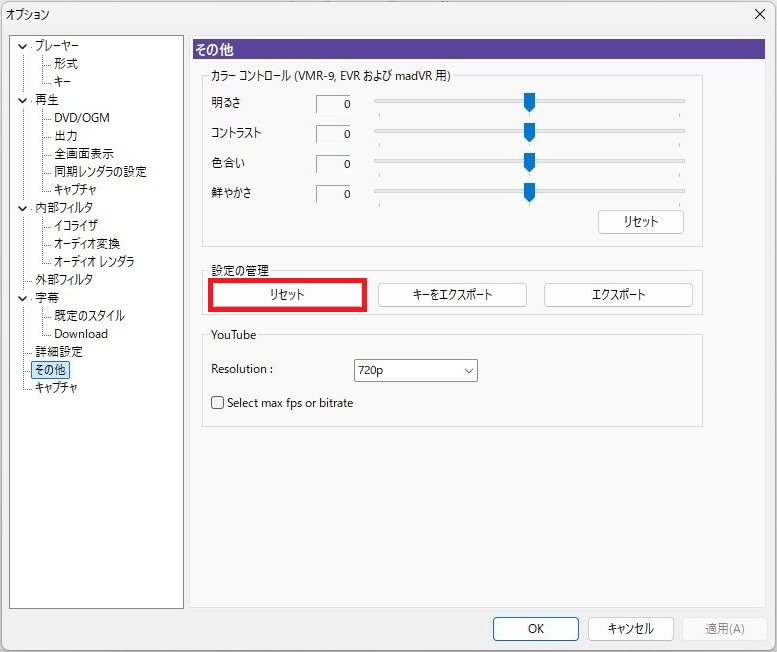Collapse the 字幕 tree node
The image size is (777, 652).
pyautogui.click(x=22, y=298)
